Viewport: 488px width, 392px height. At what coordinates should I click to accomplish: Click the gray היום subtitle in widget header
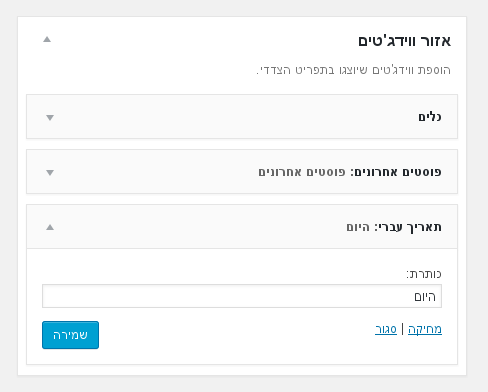[358, 227]
